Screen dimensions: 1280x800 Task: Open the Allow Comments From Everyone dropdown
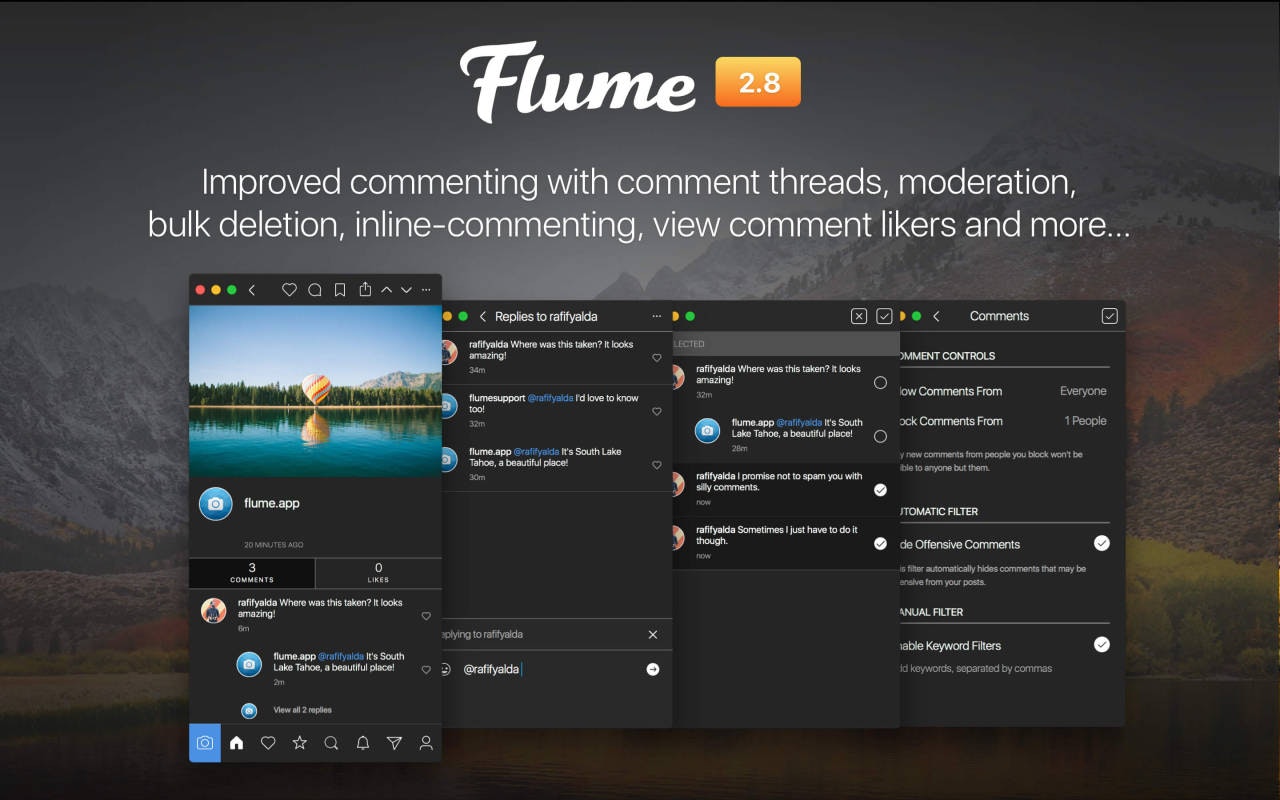(x=1083, y=391)
